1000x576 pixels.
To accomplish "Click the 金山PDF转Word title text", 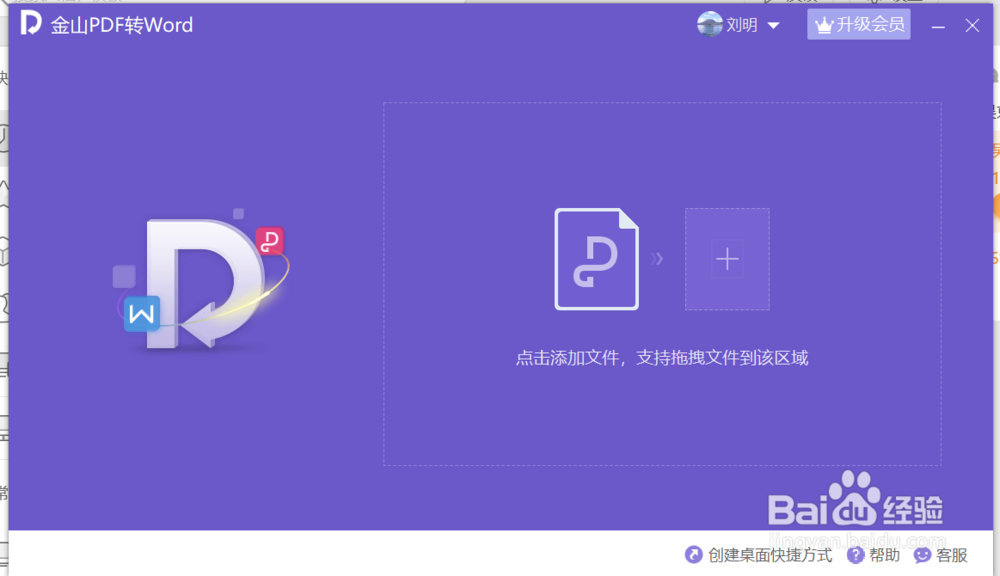I will coord(121,25).
